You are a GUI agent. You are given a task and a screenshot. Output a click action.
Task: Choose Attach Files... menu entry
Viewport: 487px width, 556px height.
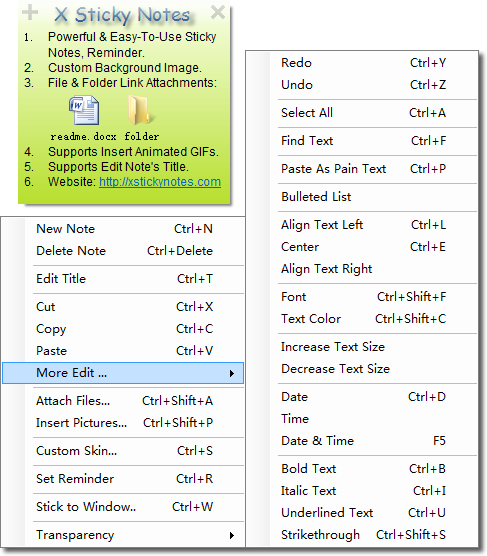123,401
